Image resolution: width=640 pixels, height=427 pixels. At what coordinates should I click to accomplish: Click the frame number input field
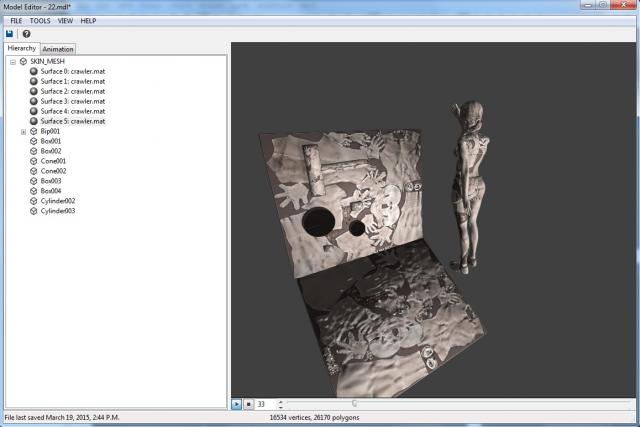264,404
